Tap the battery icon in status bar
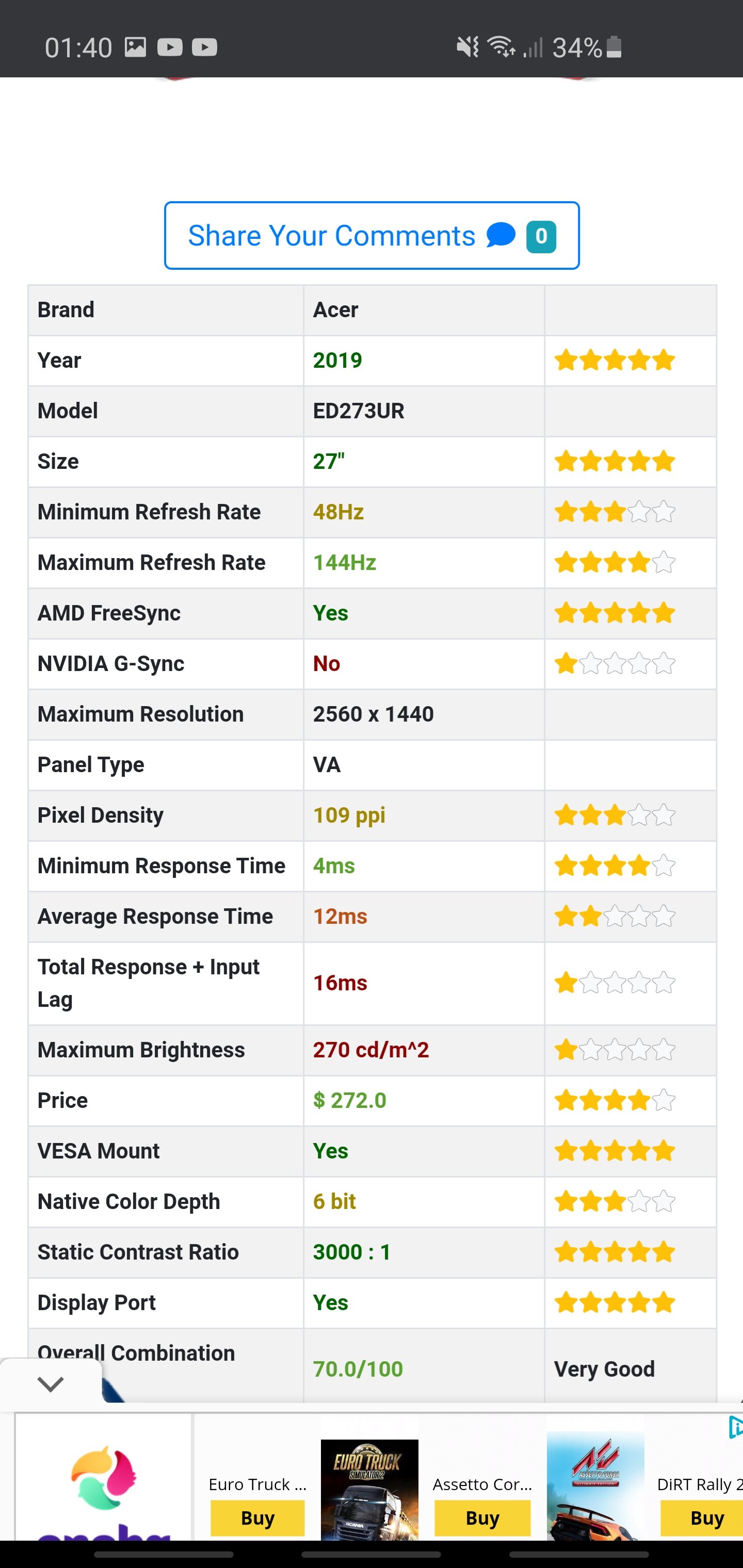The image size is (743, 1568). tap(614, 47)
